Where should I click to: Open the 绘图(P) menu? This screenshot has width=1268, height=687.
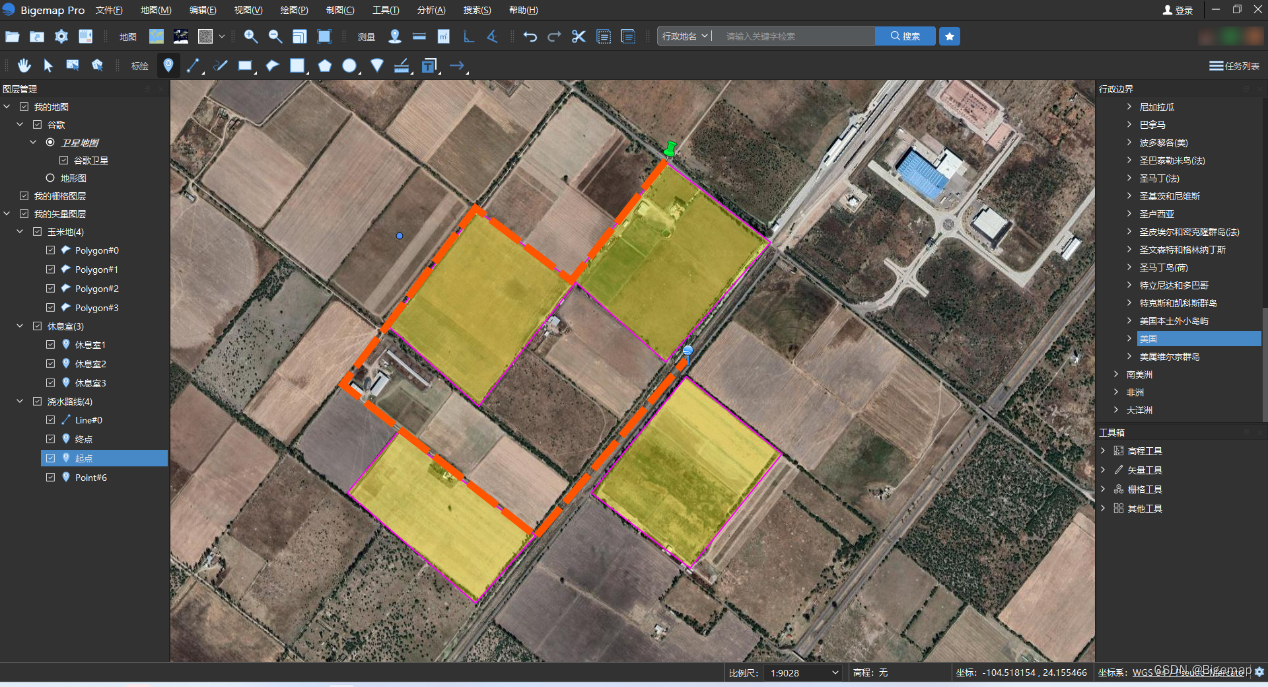click(294, 10)
